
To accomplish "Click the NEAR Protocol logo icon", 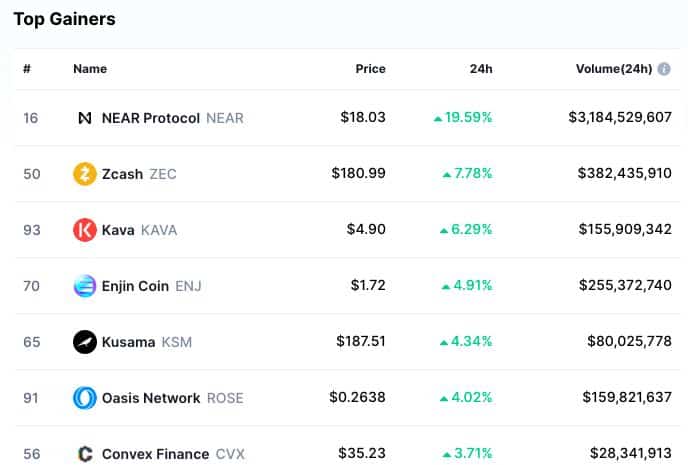I will pyautogui.click(x=85, y=118).
